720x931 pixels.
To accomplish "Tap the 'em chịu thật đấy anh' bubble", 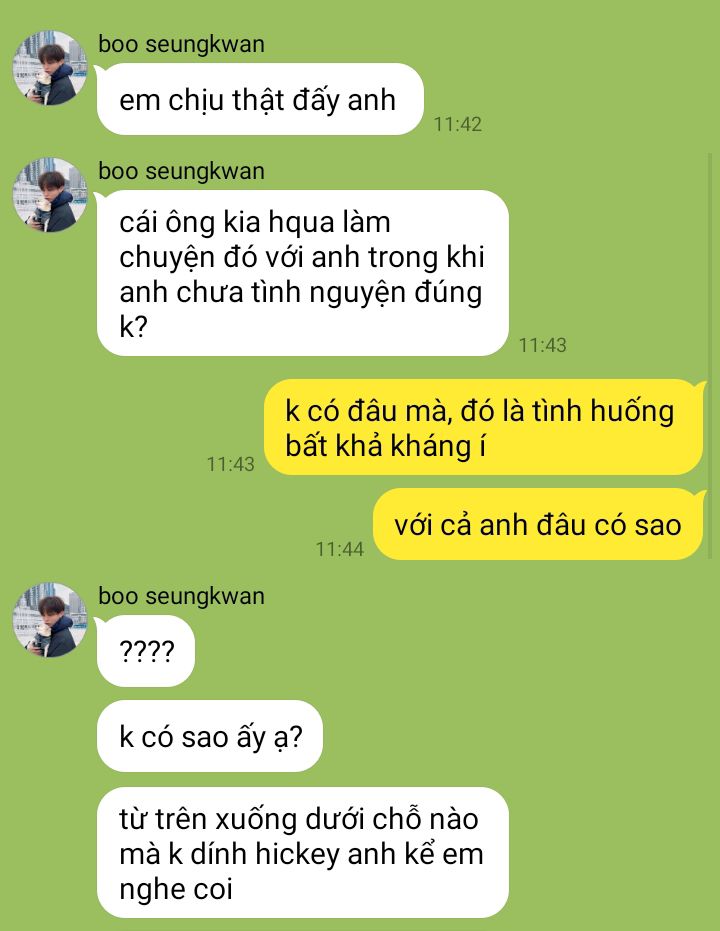I will click(260, 99).
